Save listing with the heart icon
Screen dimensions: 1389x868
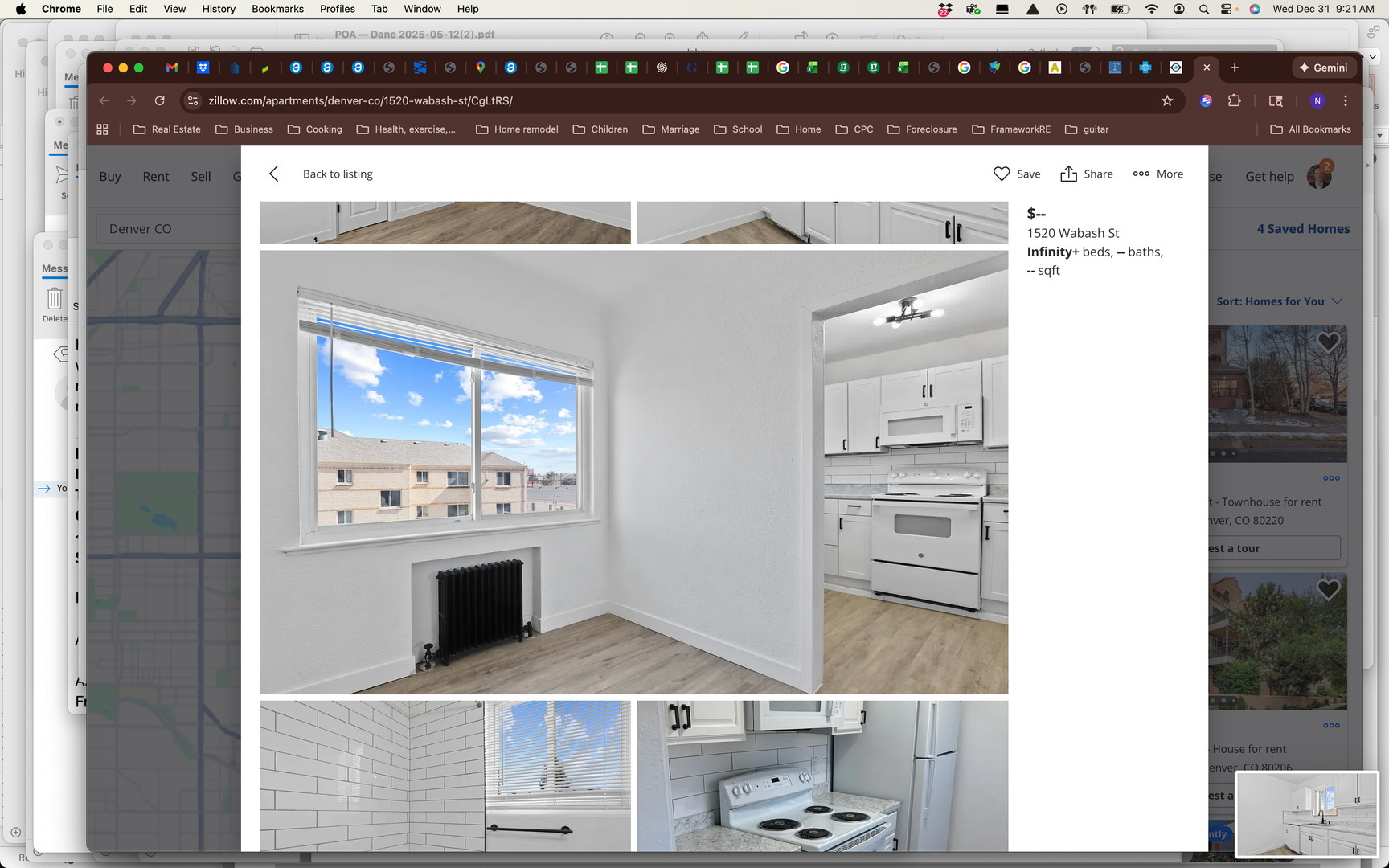tap(1002, 174)
